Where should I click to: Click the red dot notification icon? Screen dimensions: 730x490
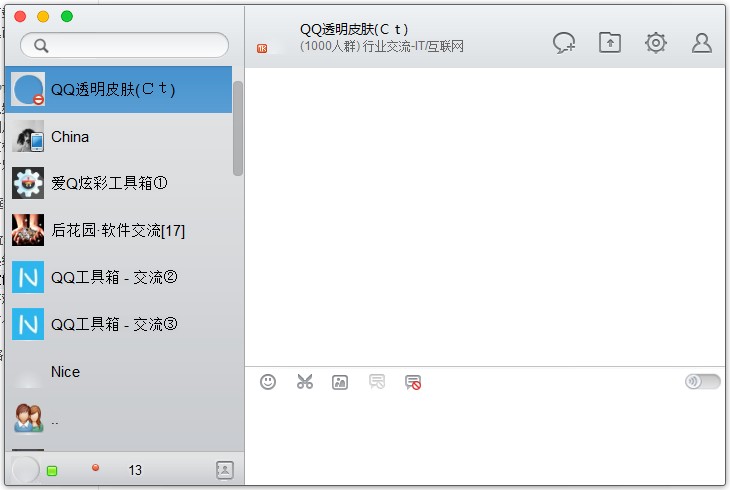(95, 468)
